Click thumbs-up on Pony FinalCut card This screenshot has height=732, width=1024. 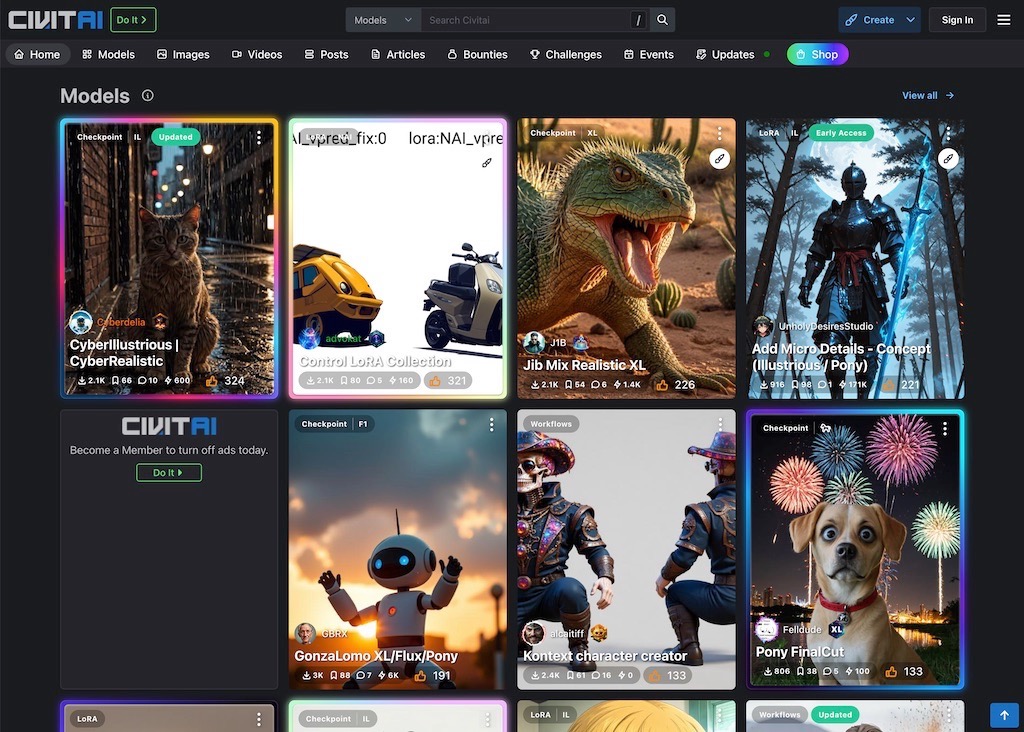pyautogui.click(x=885, y=671)
